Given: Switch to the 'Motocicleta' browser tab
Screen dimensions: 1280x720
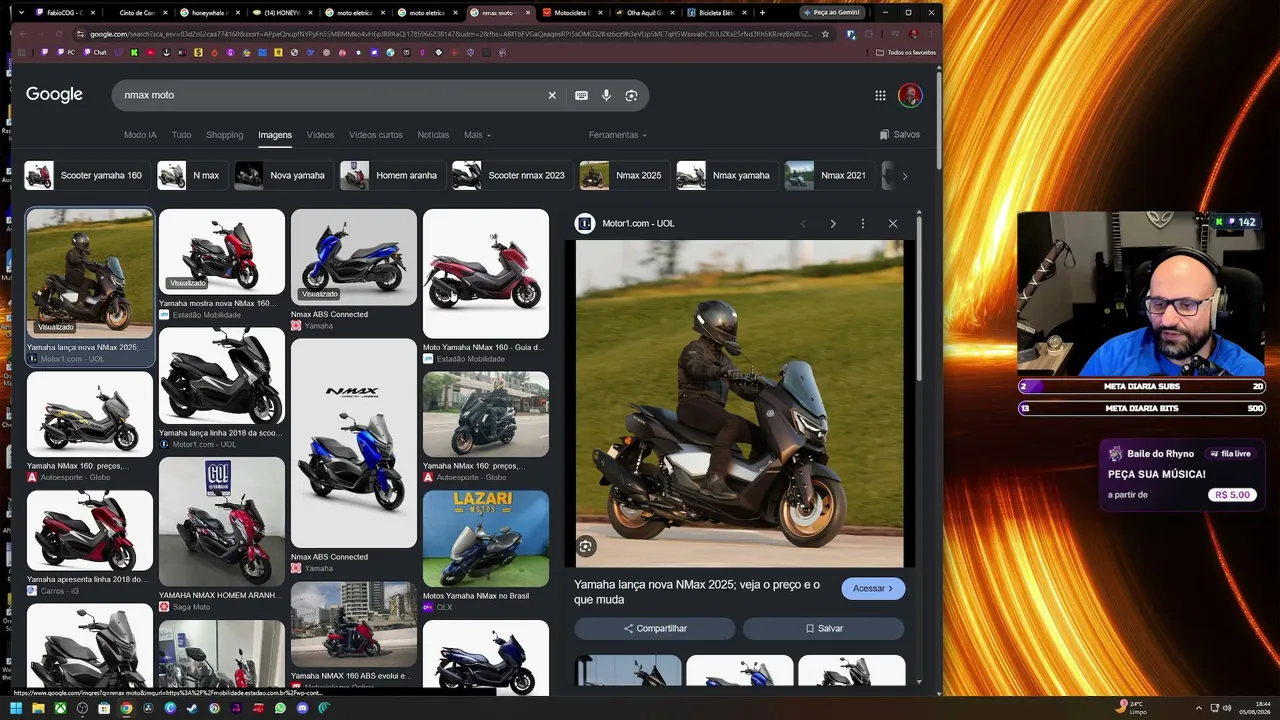Looking at the screenshot, I should click(x=573, y=13).
